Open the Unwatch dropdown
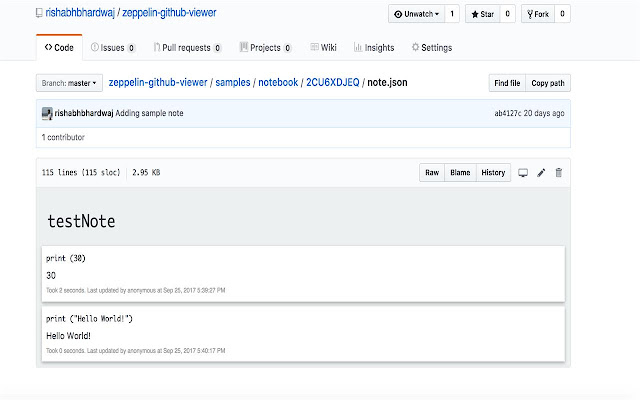 pos(416,14)
